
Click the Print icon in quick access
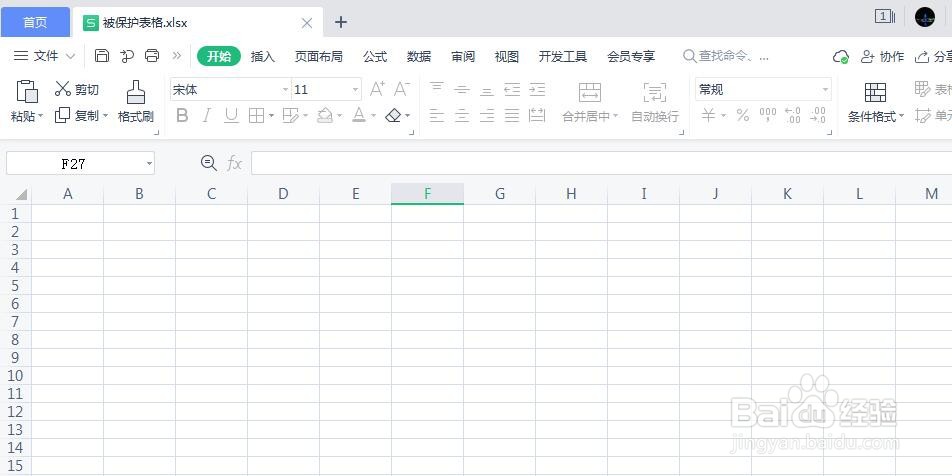152,56
